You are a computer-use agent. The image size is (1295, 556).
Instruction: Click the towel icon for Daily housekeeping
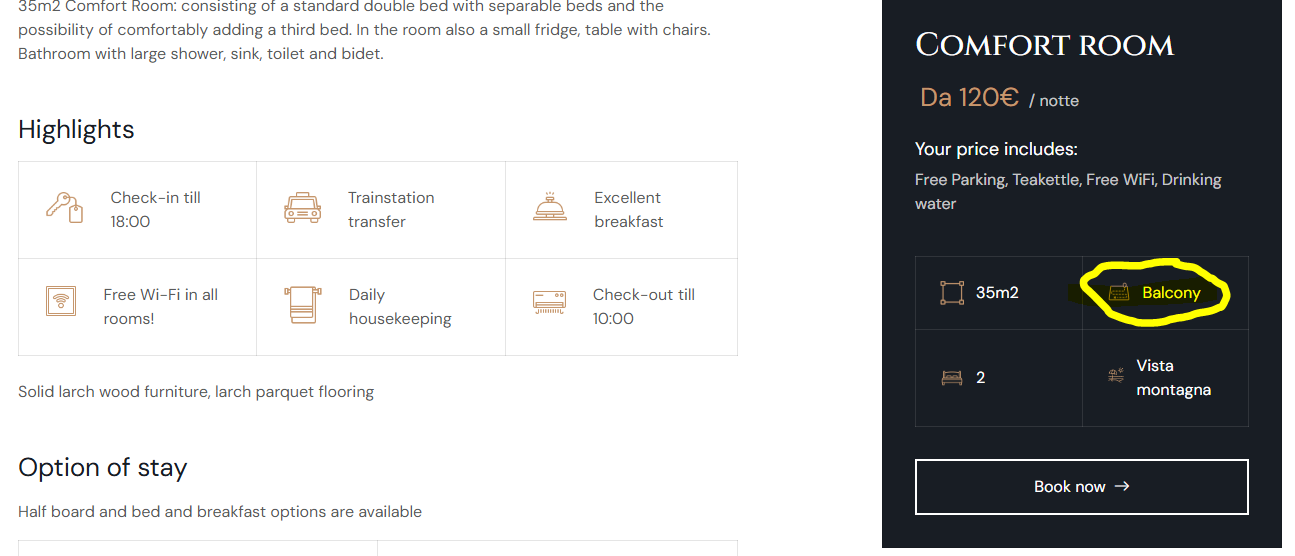tap(302, 305)
